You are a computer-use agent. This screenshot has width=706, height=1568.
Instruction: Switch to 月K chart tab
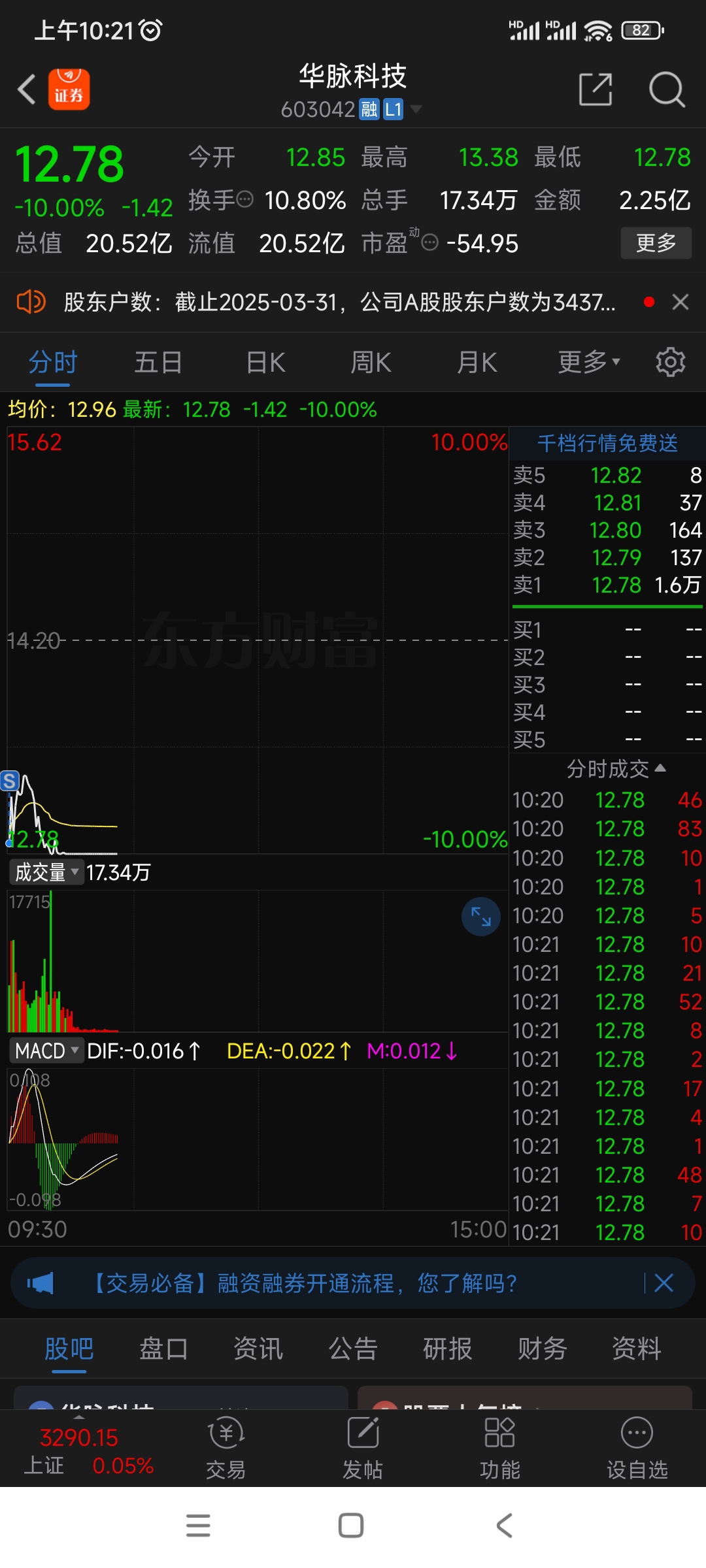click(x=477, y=362)
